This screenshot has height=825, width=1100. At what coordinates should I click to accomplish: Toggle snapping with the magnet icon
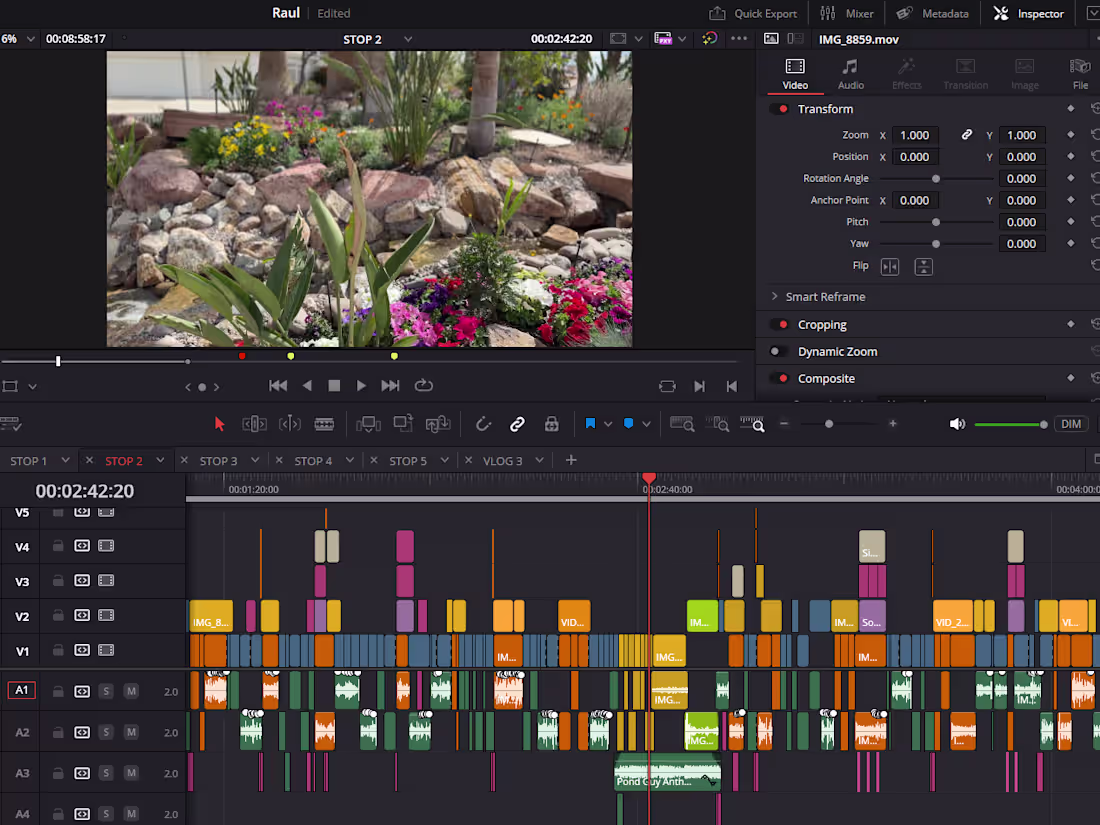(483, 423)
